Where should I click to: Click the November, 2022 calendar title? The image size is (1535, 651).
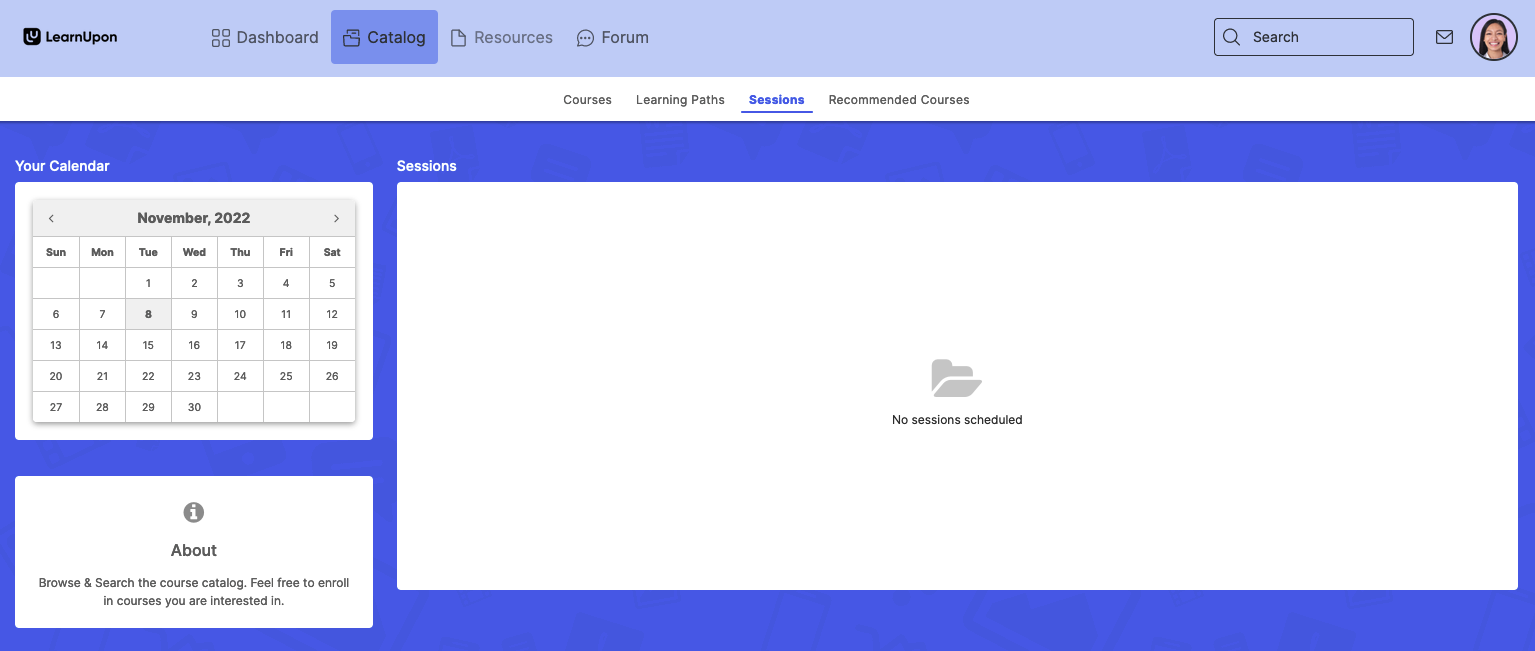[194, 218]
